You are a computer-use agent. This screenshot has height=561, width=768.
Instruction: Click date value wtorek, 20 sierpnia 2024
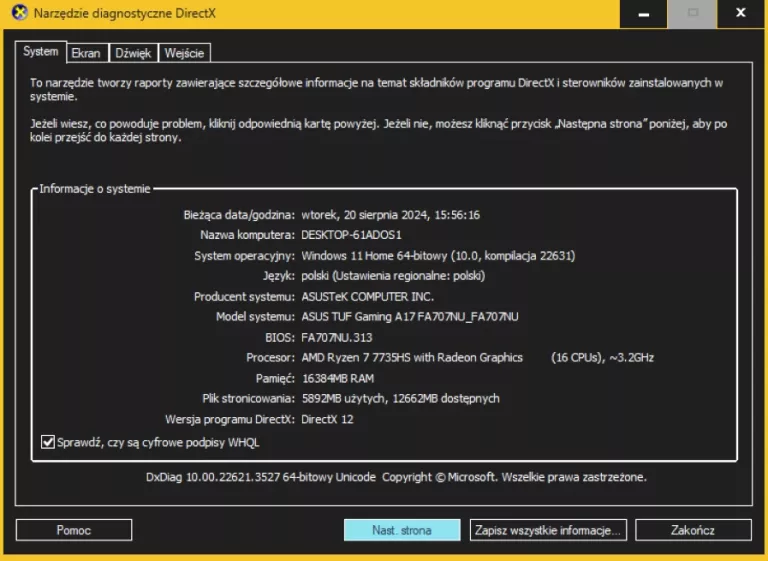pos(390,215)
